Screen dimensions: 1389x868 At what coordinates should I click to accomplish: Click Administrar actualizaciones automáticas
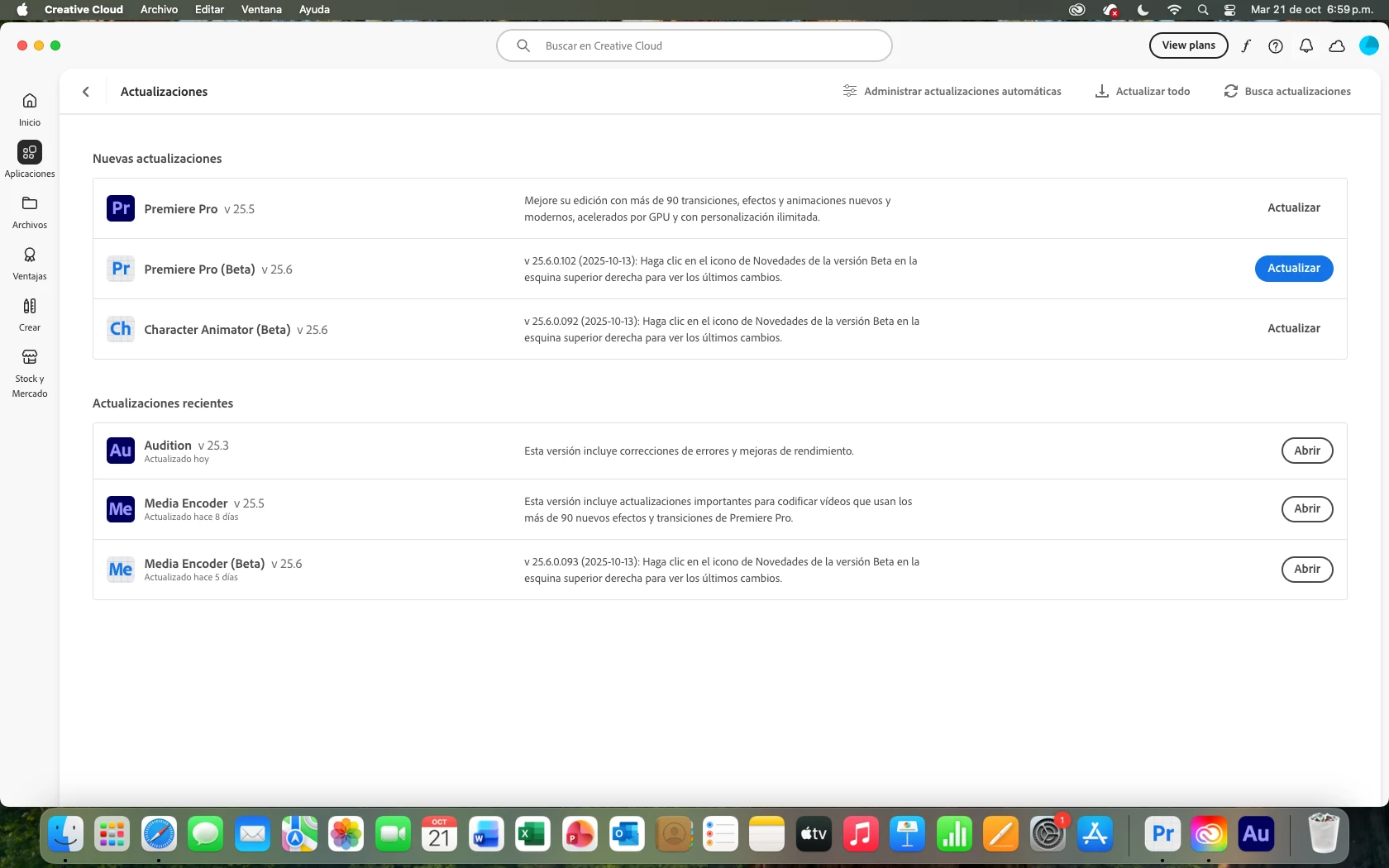click(x=952, y=92)
